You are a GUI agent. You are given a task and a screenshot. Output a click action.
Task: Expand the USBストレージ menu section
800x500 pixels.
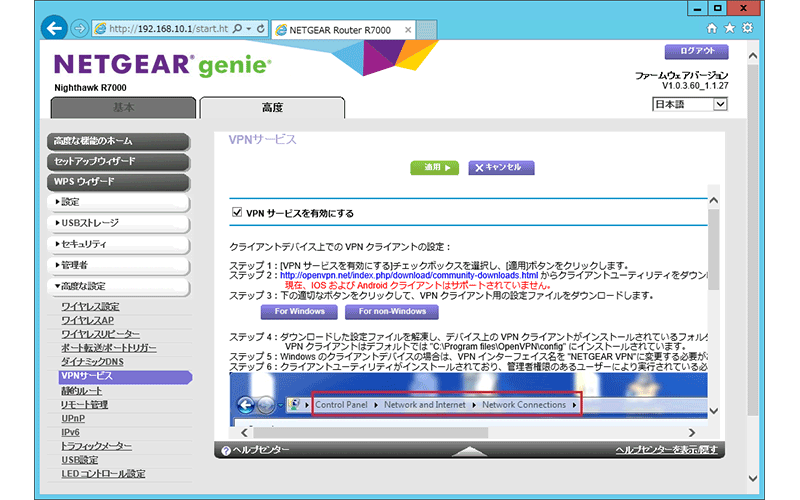point(118,222)
